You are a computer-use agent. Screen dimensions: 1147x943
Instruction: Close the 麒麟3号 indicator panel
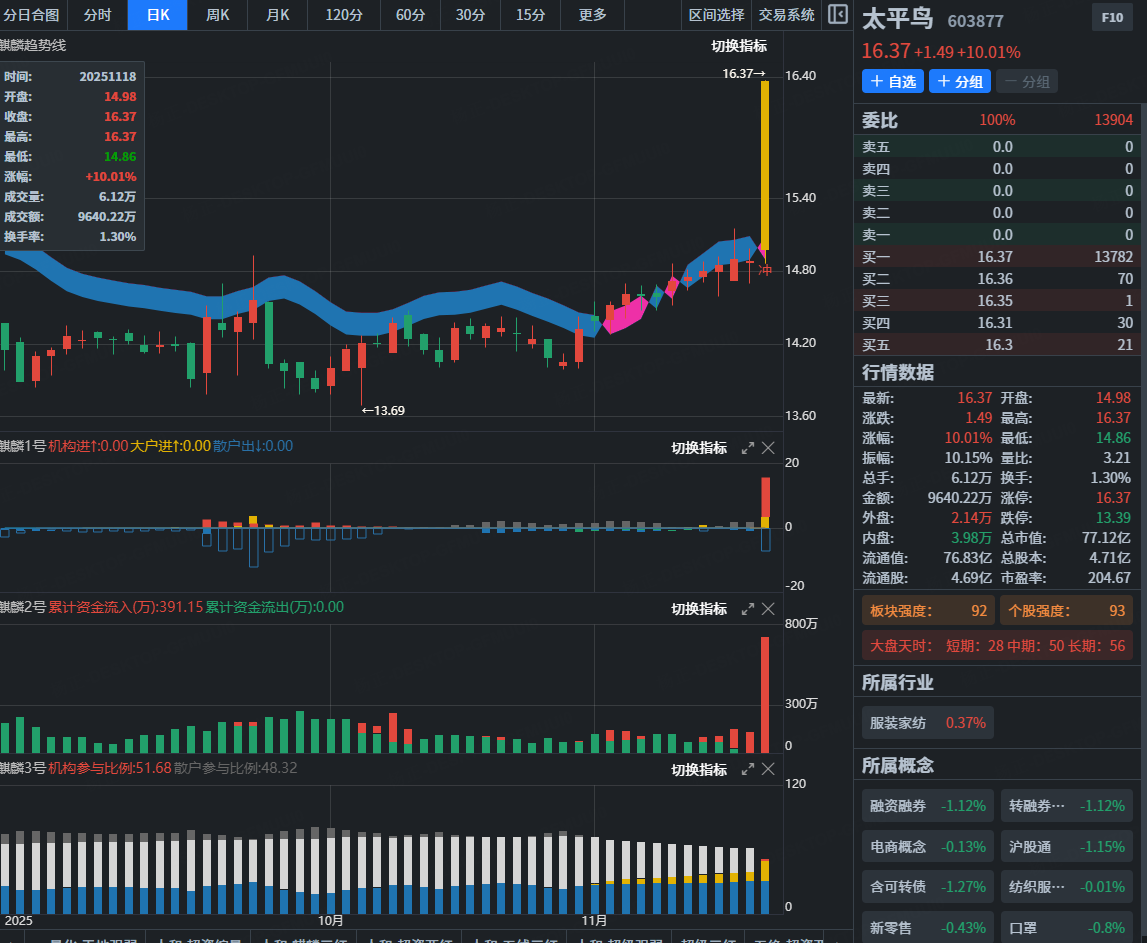coord(768,770)
